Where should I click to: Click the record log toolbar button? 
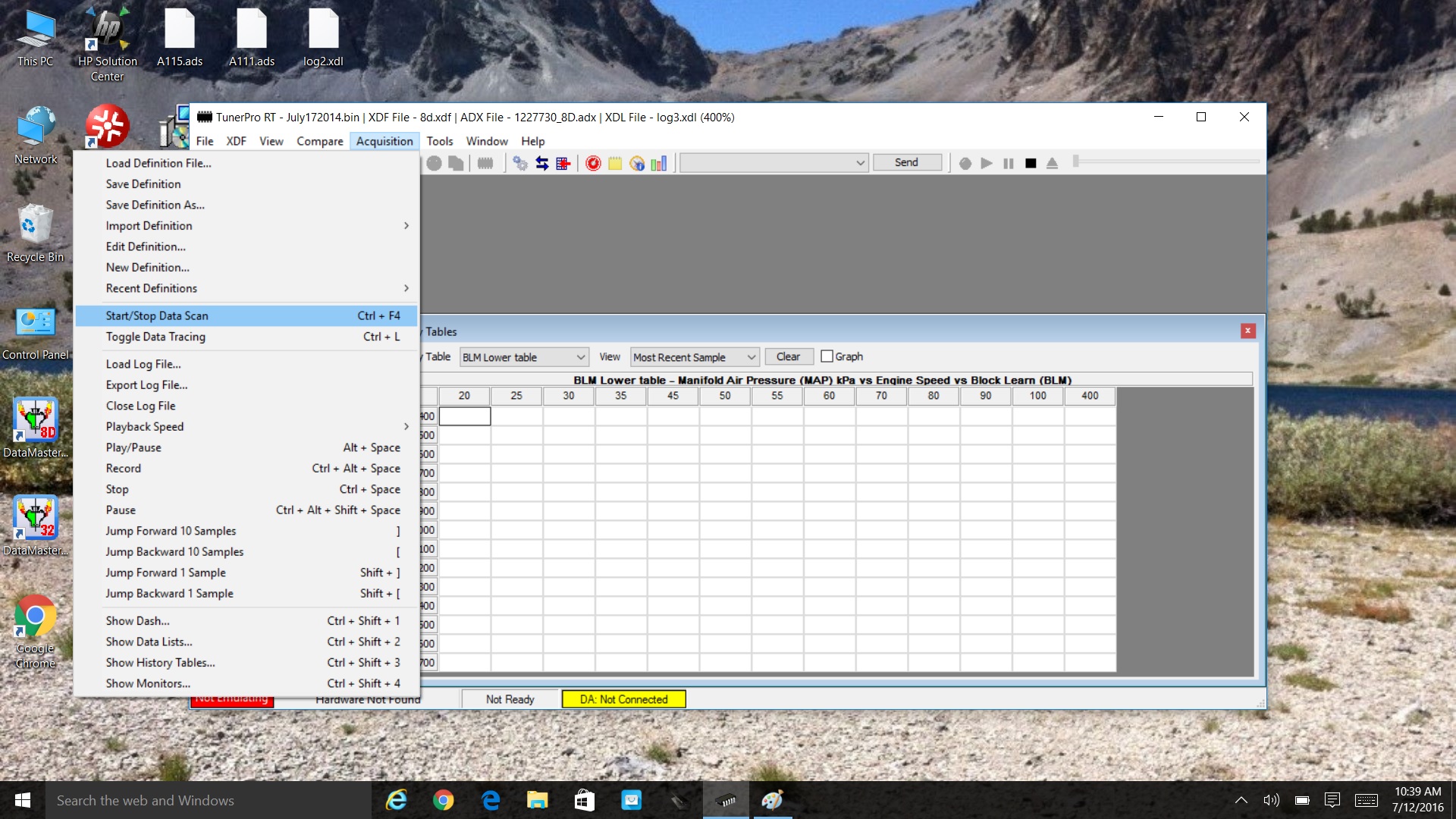click(965, 163)
